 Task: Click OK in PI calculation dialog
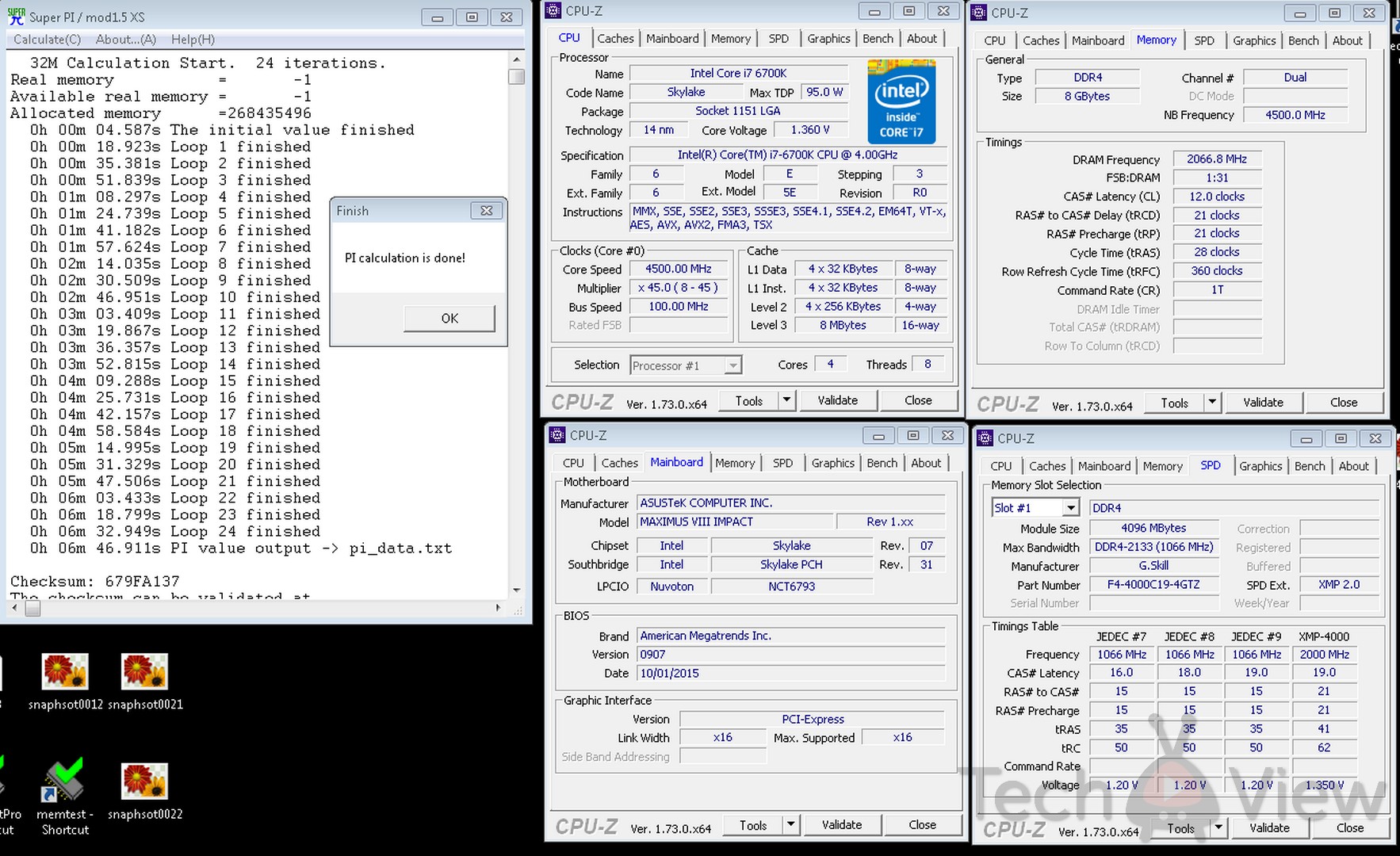pos(449,318)
